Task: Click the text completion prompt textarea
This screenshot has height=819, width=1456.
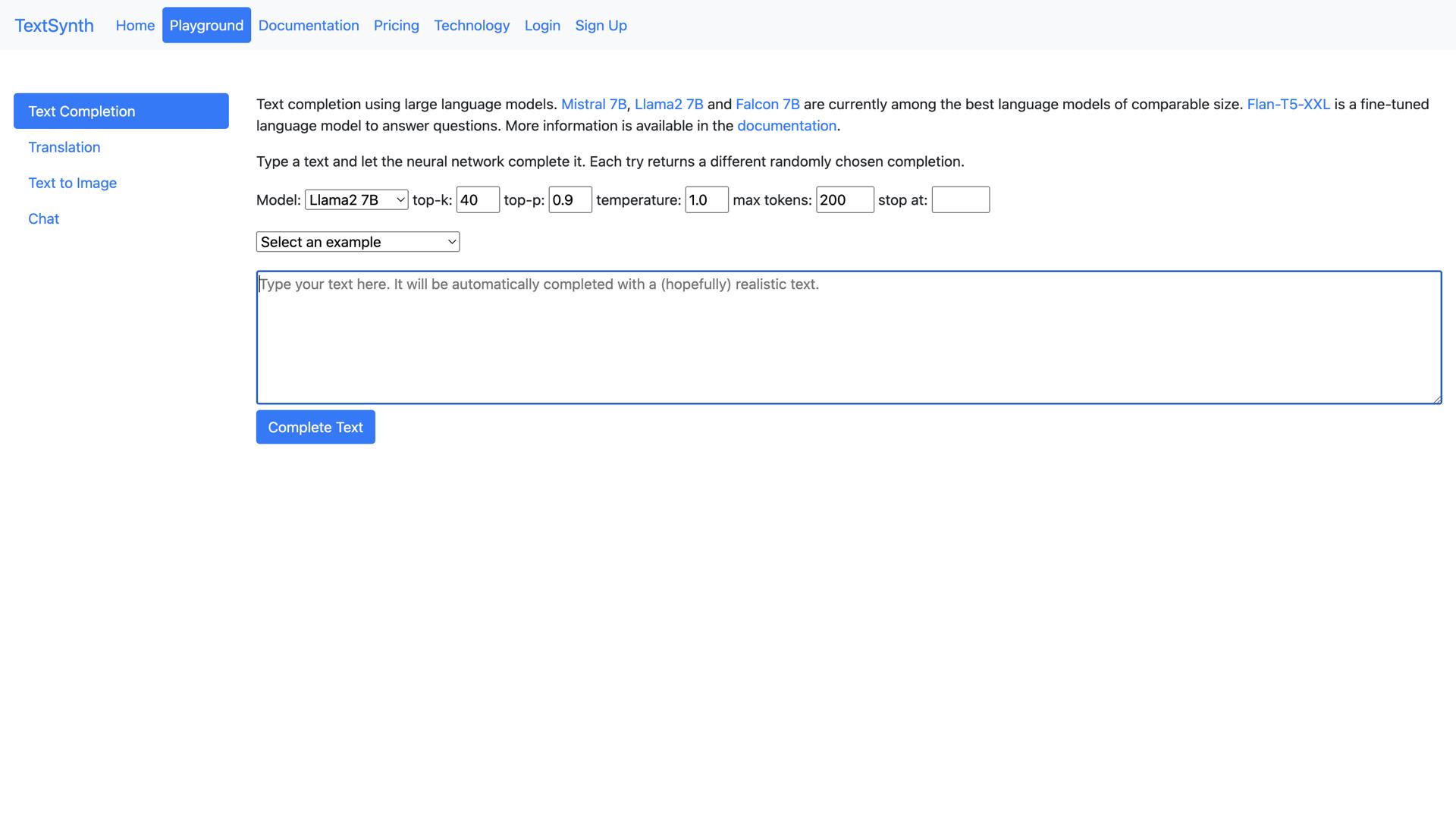Action: click(x=849, y=337)
